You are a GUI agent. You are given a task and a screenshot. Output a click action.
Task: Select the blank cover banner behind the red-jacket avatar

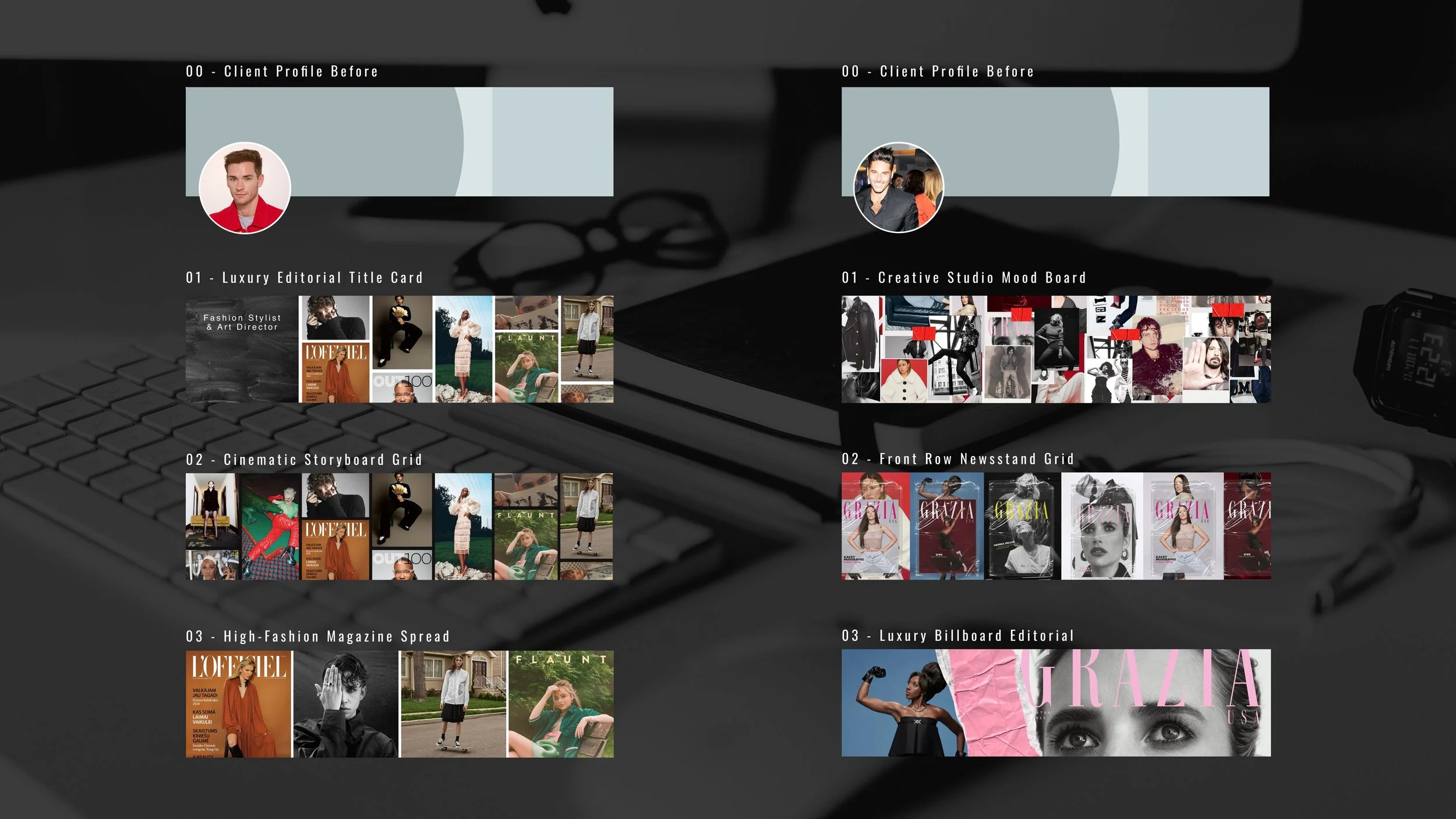pos(400,142)
